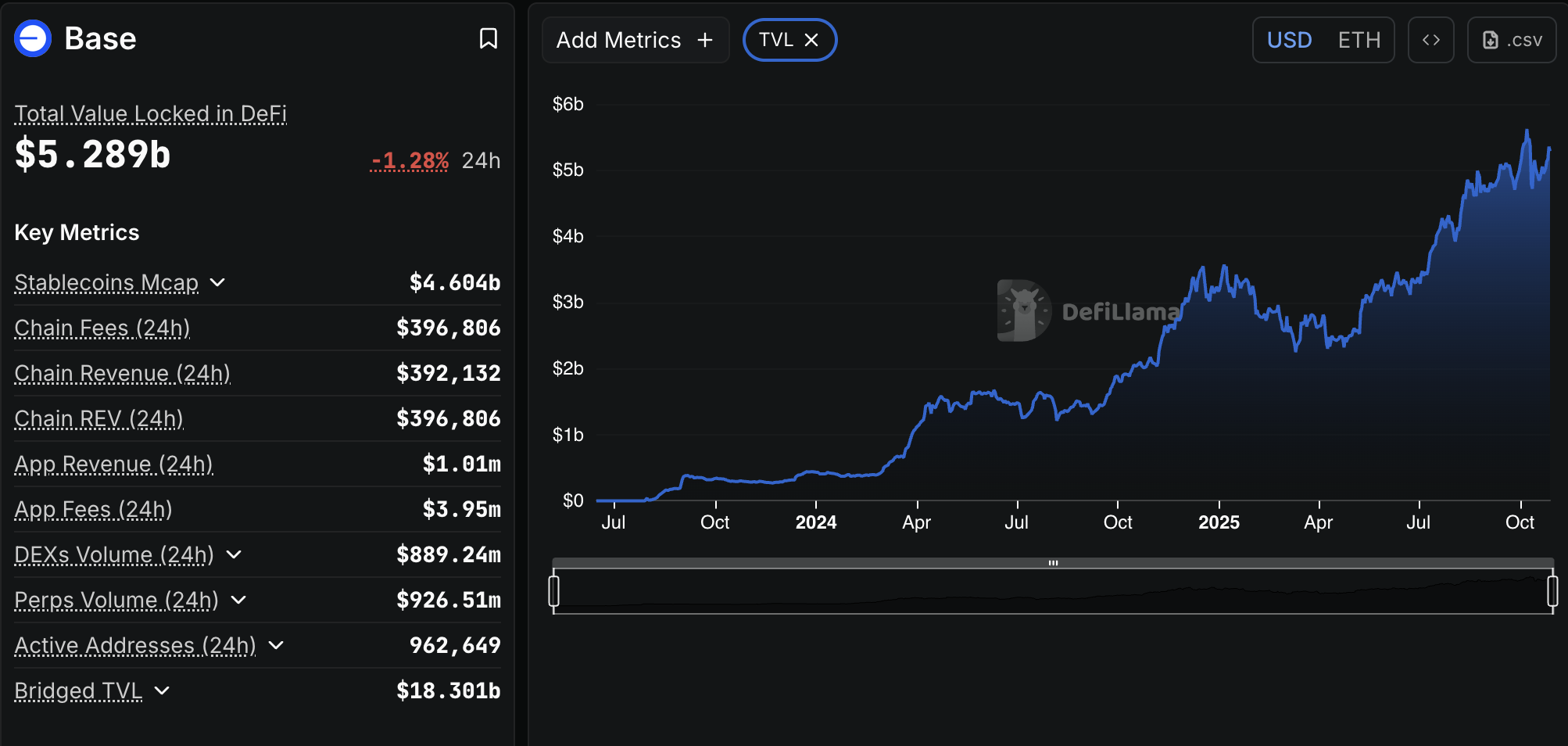Image resolution: width=1568 pixels, height=746 pixels.
Task: Expand the Stablecoins Mcap row
Action: [x=218, y=282]
